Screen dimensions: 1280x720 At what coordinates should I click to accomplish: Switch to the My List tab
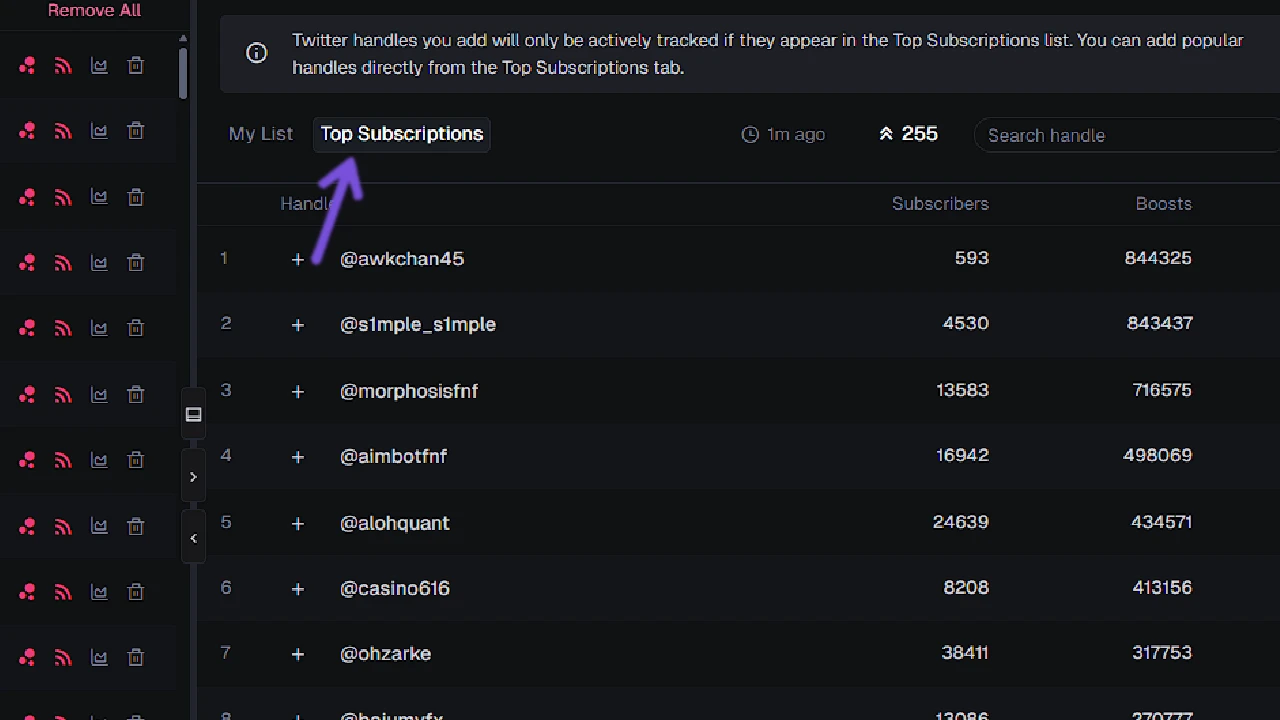coord(260,134)
